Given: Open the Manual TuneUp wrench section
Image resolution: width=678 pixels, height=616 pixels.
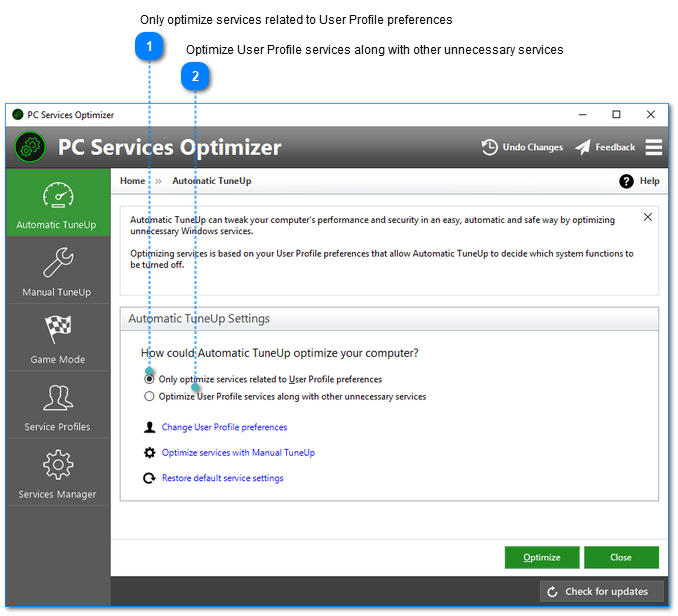Looking at the screenshot, I should coord(56,271).
